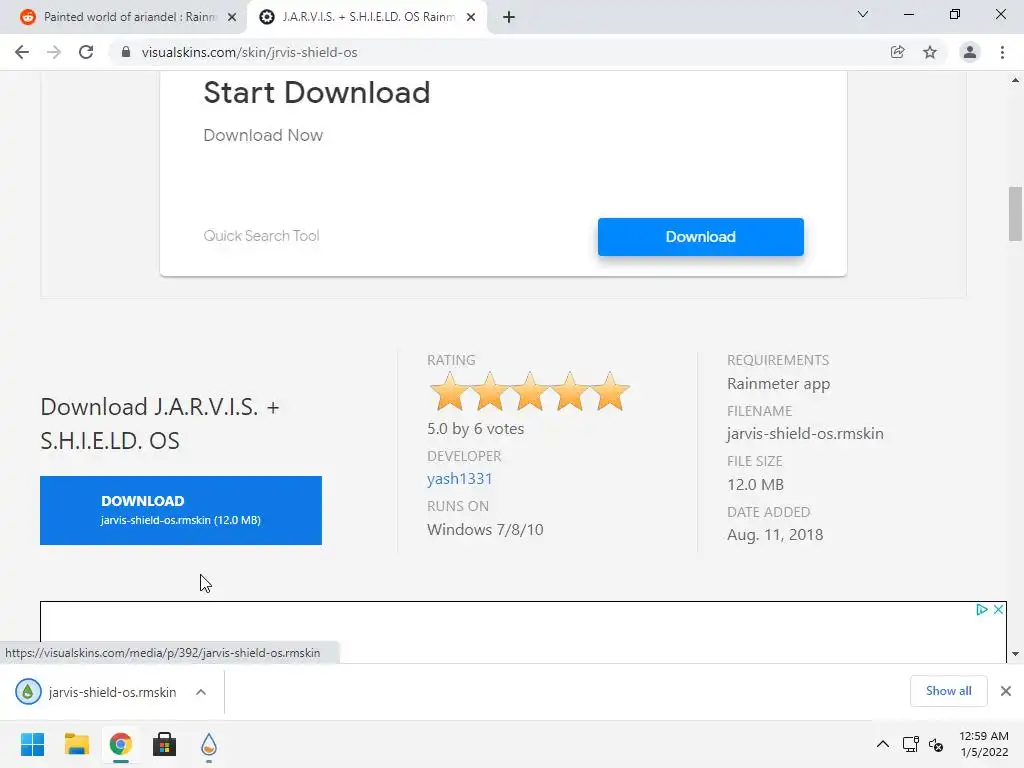The width and height of the screenshot is (1024, 768).
Task: Open the Windows Start menu
Action: [33, 744]
